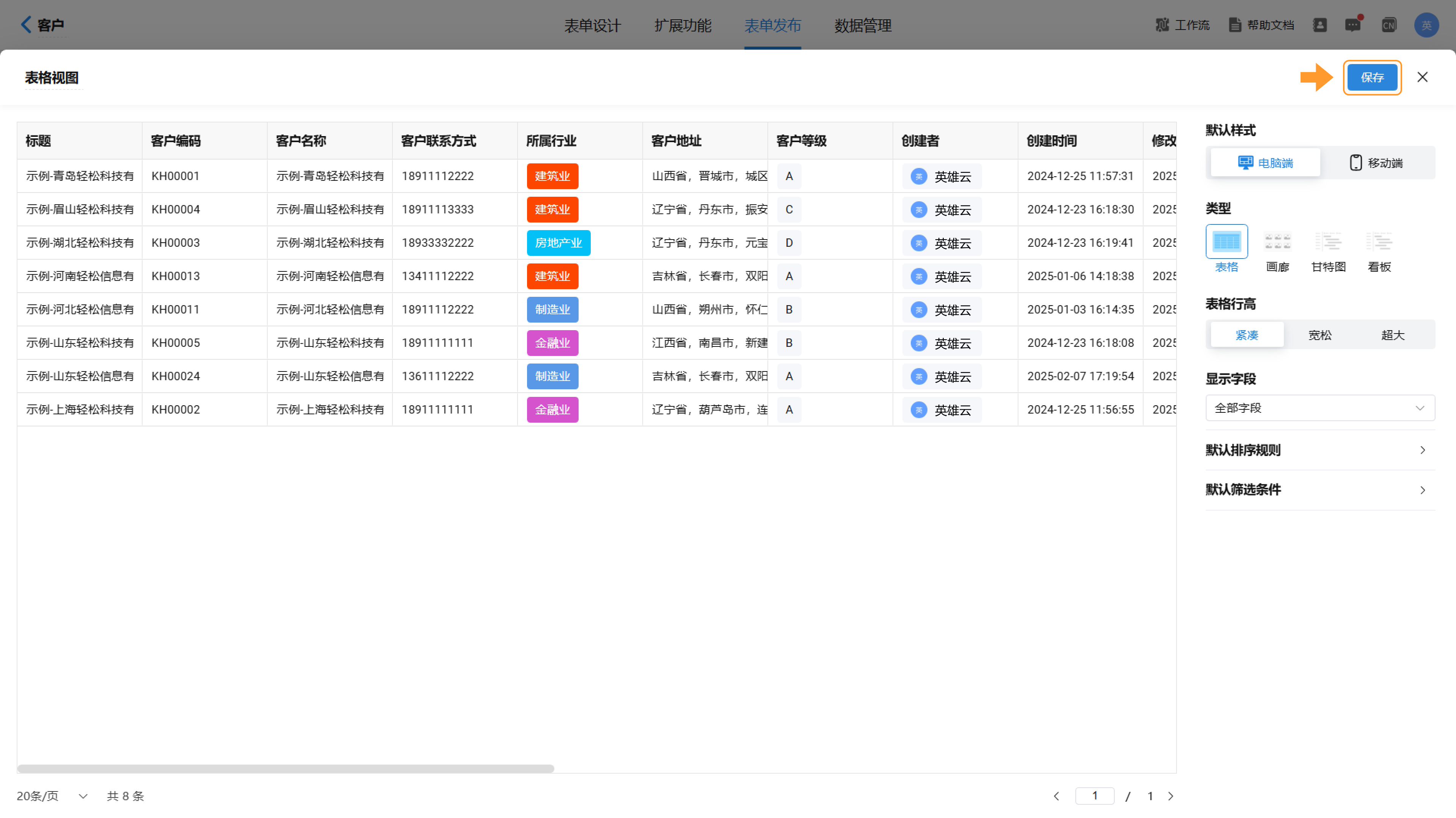This screenshot has height=818, width=1456.
Task: Switch to 表单设计 tab
Action: click(592, 25)
